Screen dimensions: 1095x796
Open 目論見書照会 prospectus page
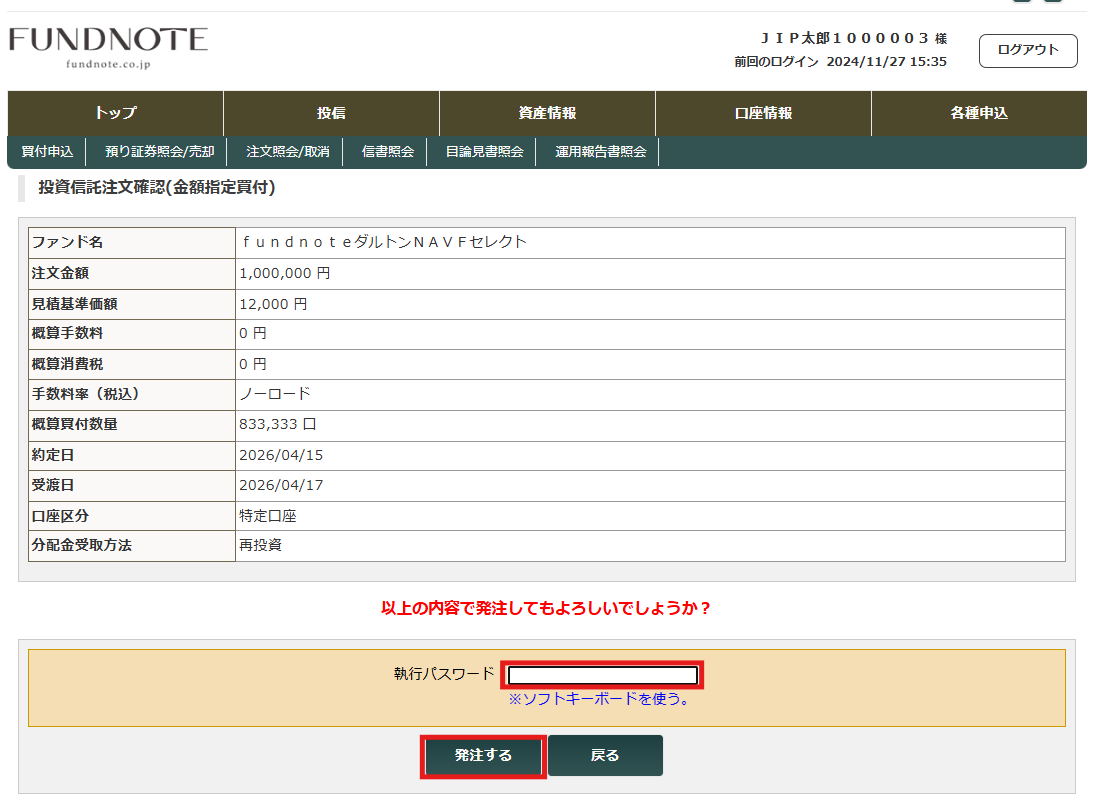pyautogui.click(x=483, y=151)
